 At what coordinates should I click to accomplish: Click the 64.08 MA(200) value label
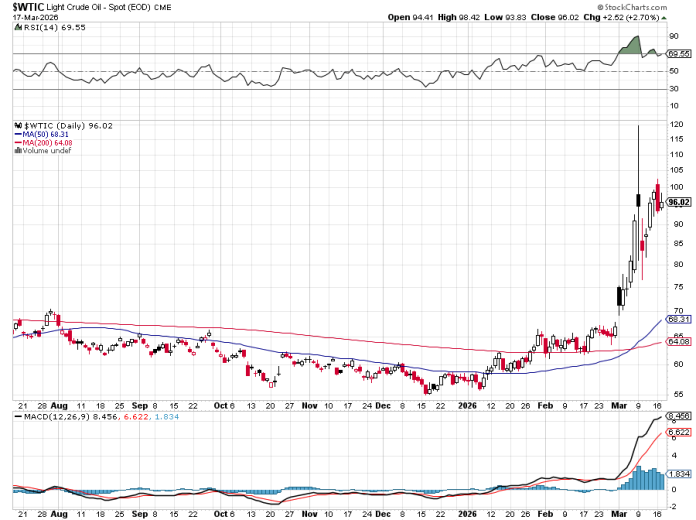(x=680, y=342)
